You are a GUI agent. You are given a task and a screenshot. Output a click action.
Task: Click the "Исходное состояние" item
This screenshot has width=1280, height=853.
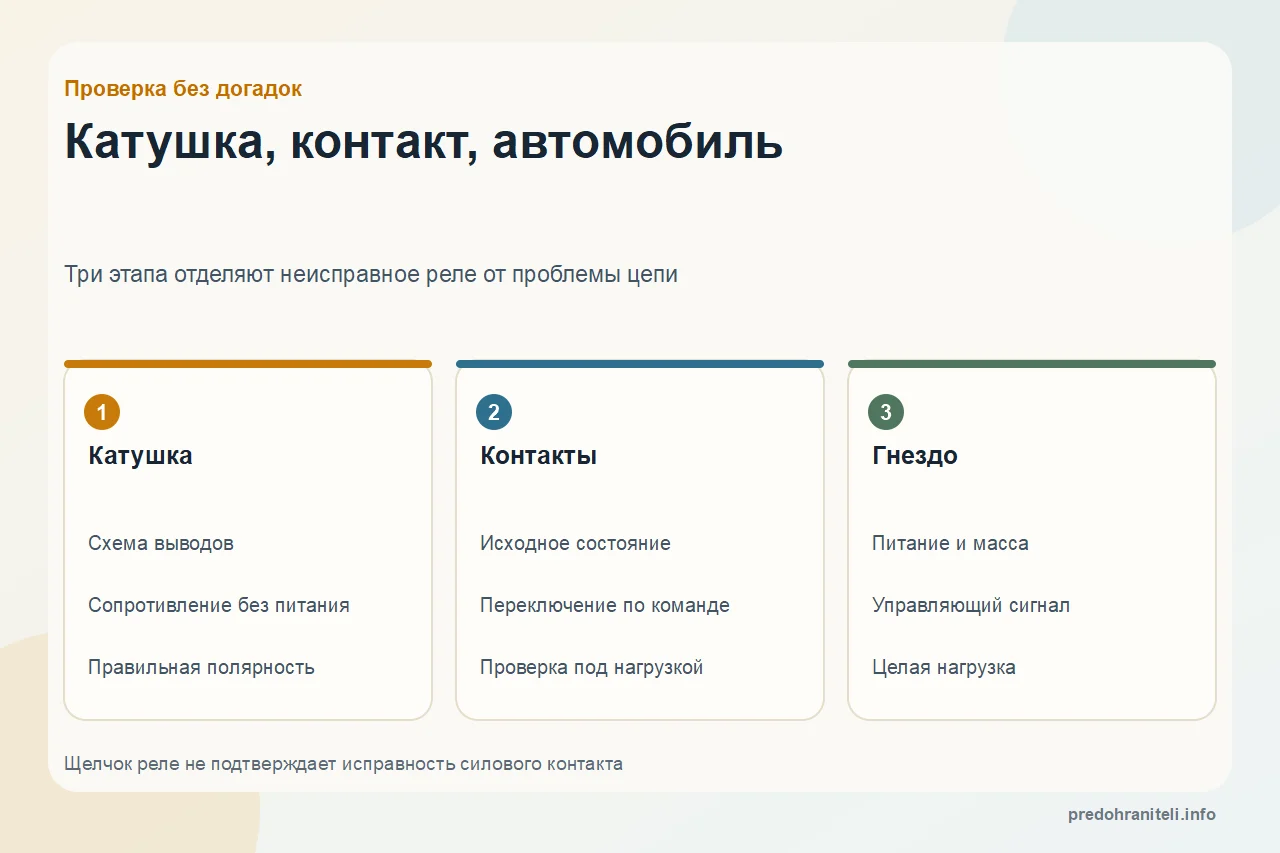575,543
